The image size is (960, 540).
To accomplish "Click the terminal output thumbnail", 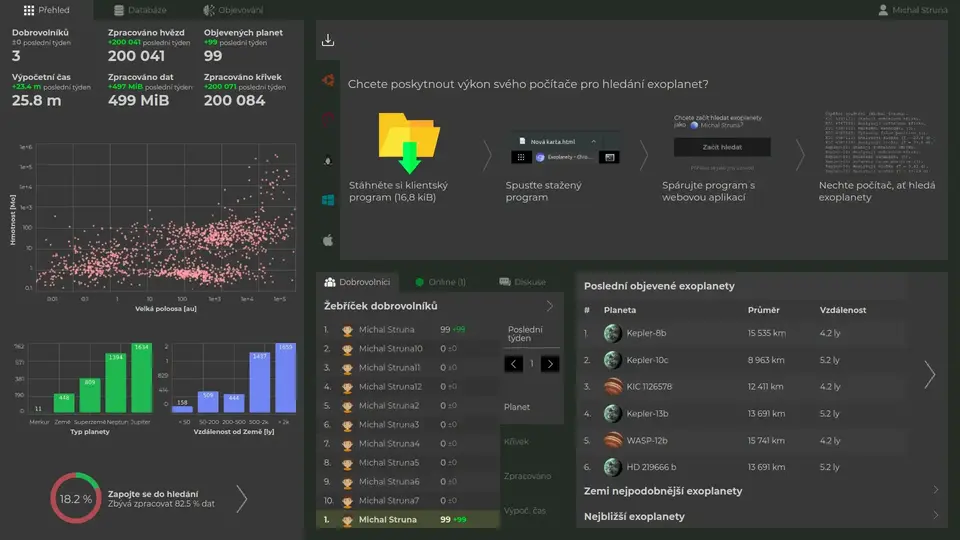I will [879, 143].
